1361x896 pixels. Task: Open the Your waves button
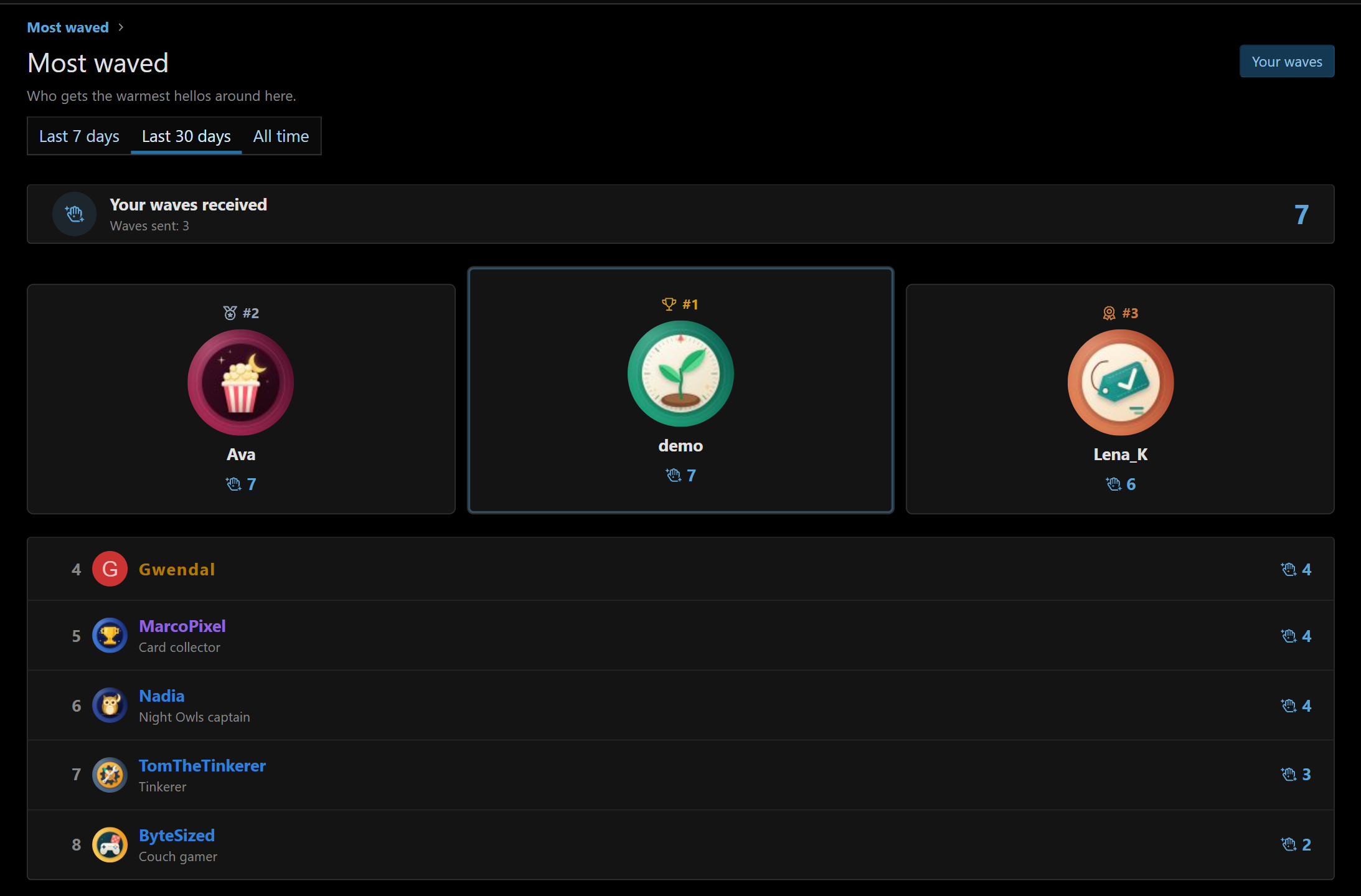[x=1287, y=61]
